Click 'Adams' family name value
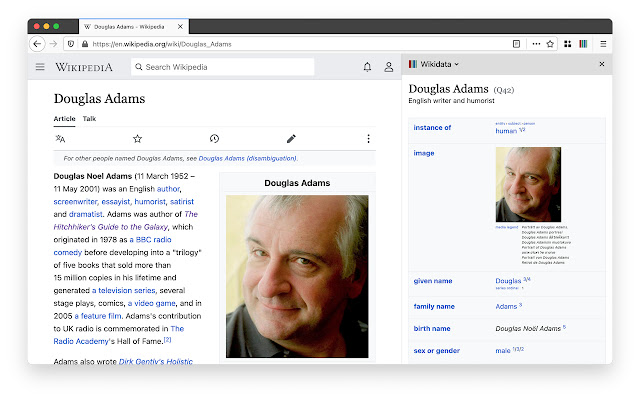This screenshot has height=400, width=640. coord(506,307)
